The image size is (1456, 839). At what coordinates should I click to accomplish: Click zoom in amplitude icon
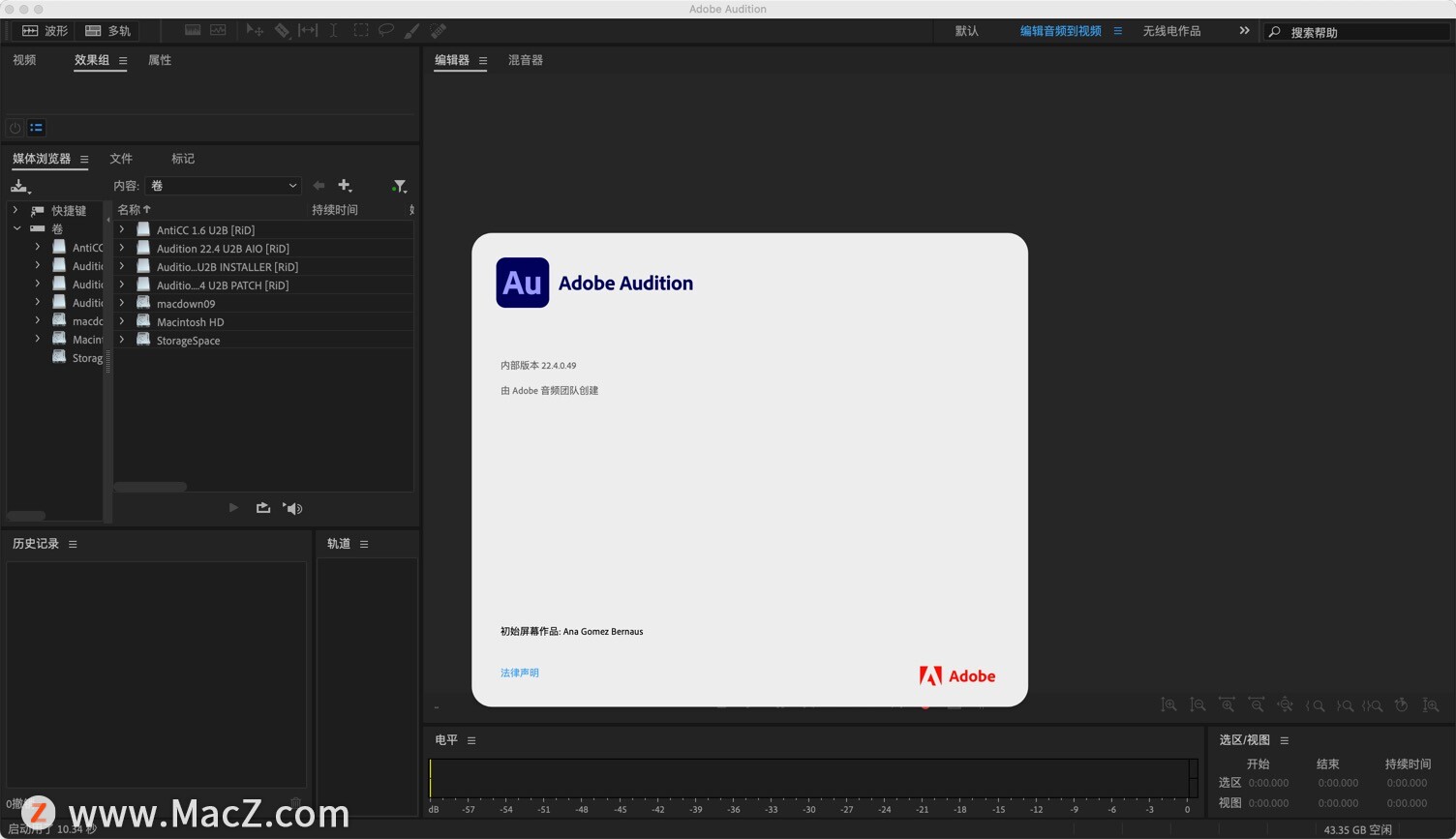1169,705
